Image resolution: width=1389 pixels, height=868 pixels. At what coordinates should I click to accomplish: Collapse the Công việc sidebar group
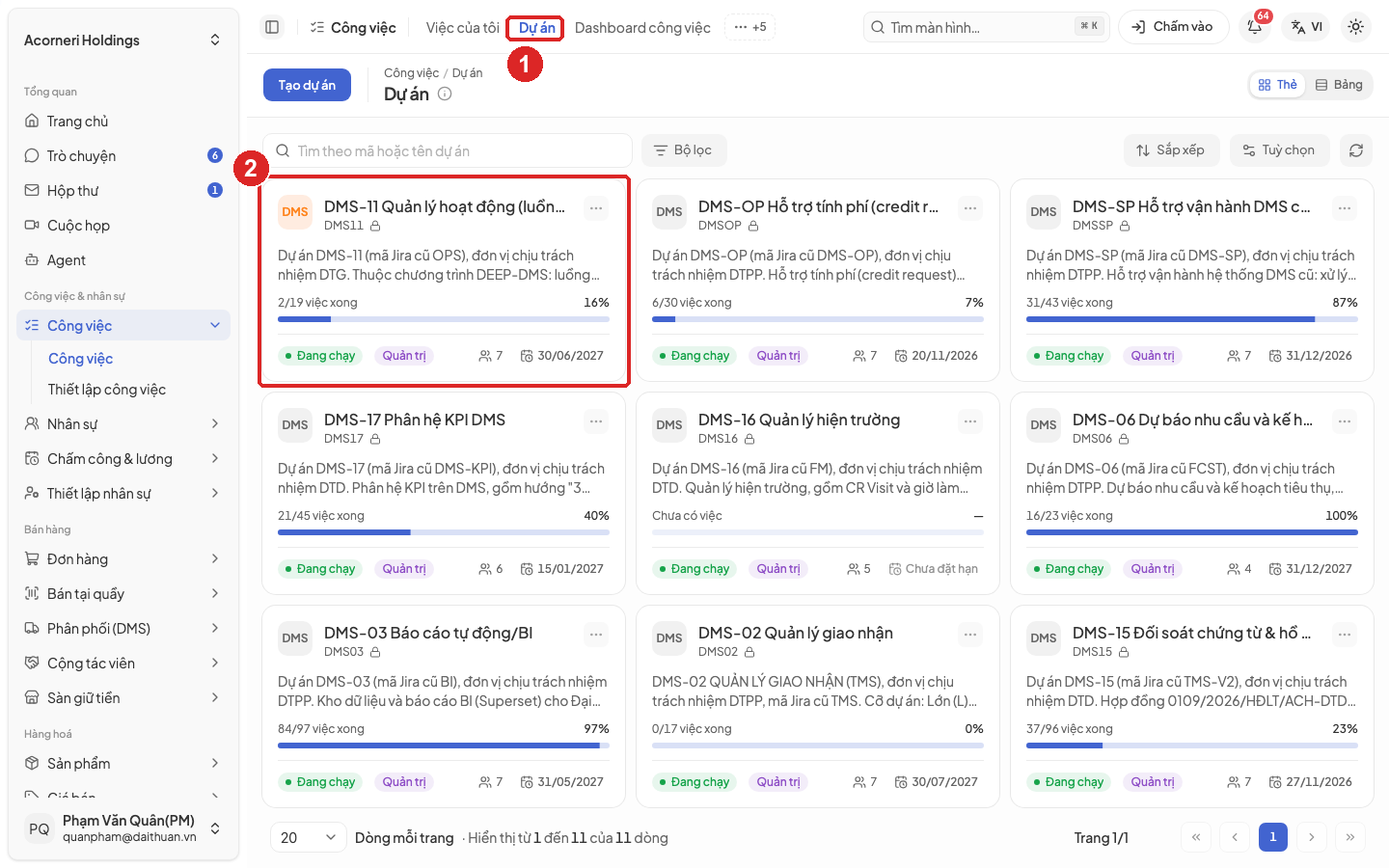pyautogui.click(x=123, y=326)
